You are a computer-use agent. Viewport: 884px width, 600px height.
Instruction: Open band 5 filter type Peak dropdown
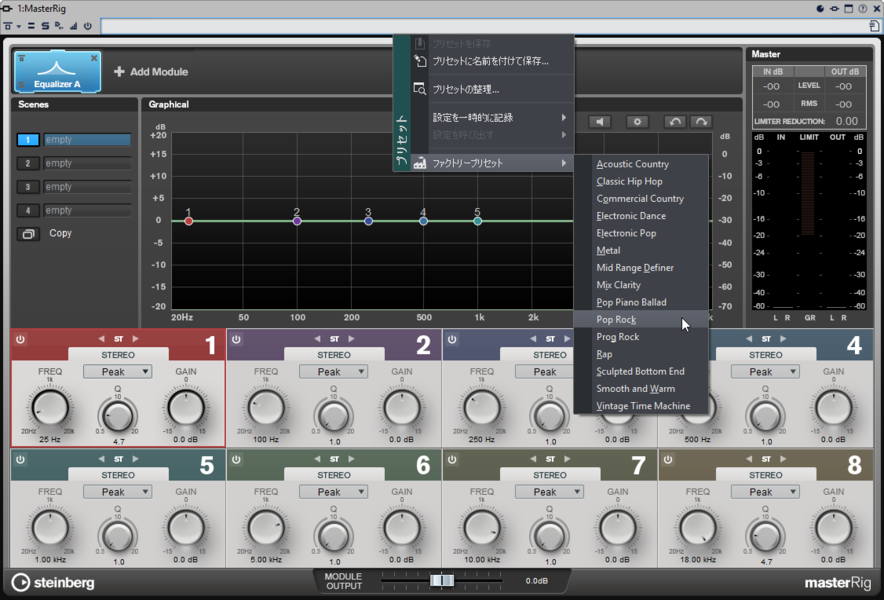[117, 492]
